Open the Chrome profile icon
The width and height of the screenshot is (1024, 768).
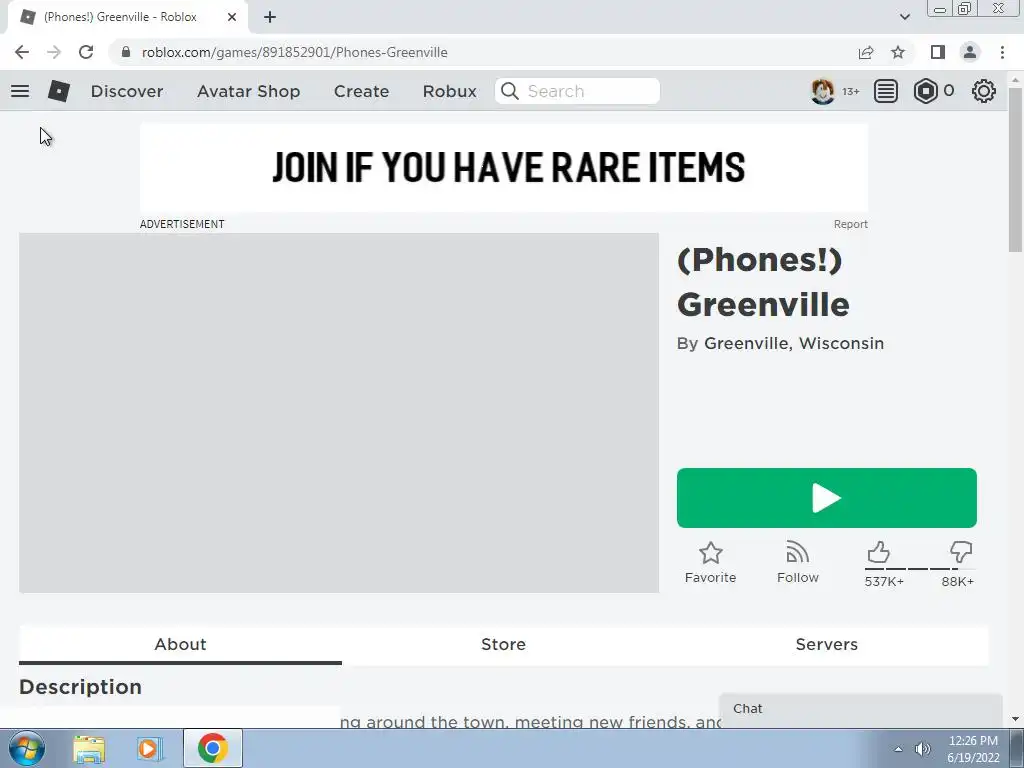tap(970, 52)
